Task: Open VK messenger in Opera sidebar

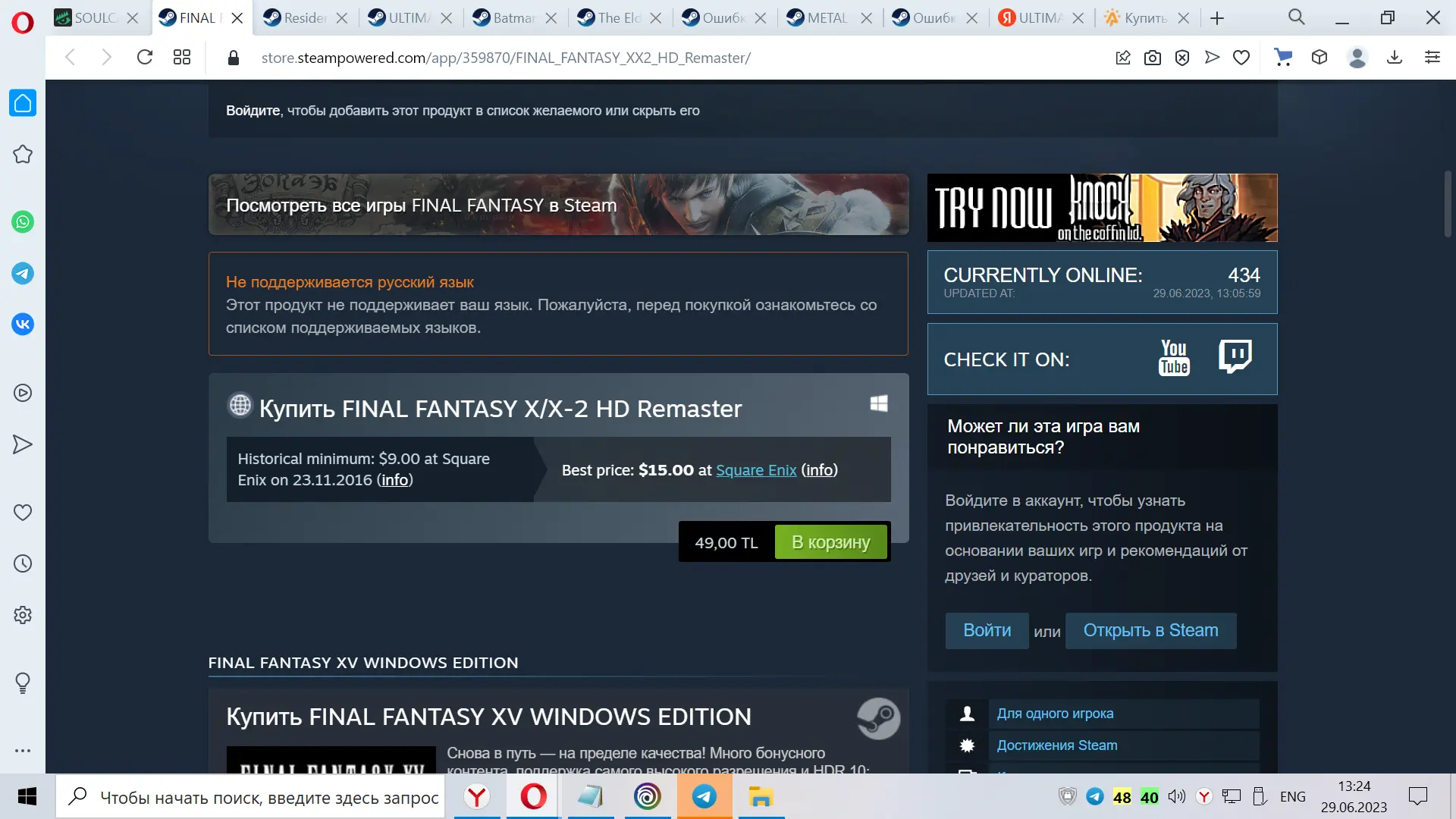Action: (x=23, y=325)
